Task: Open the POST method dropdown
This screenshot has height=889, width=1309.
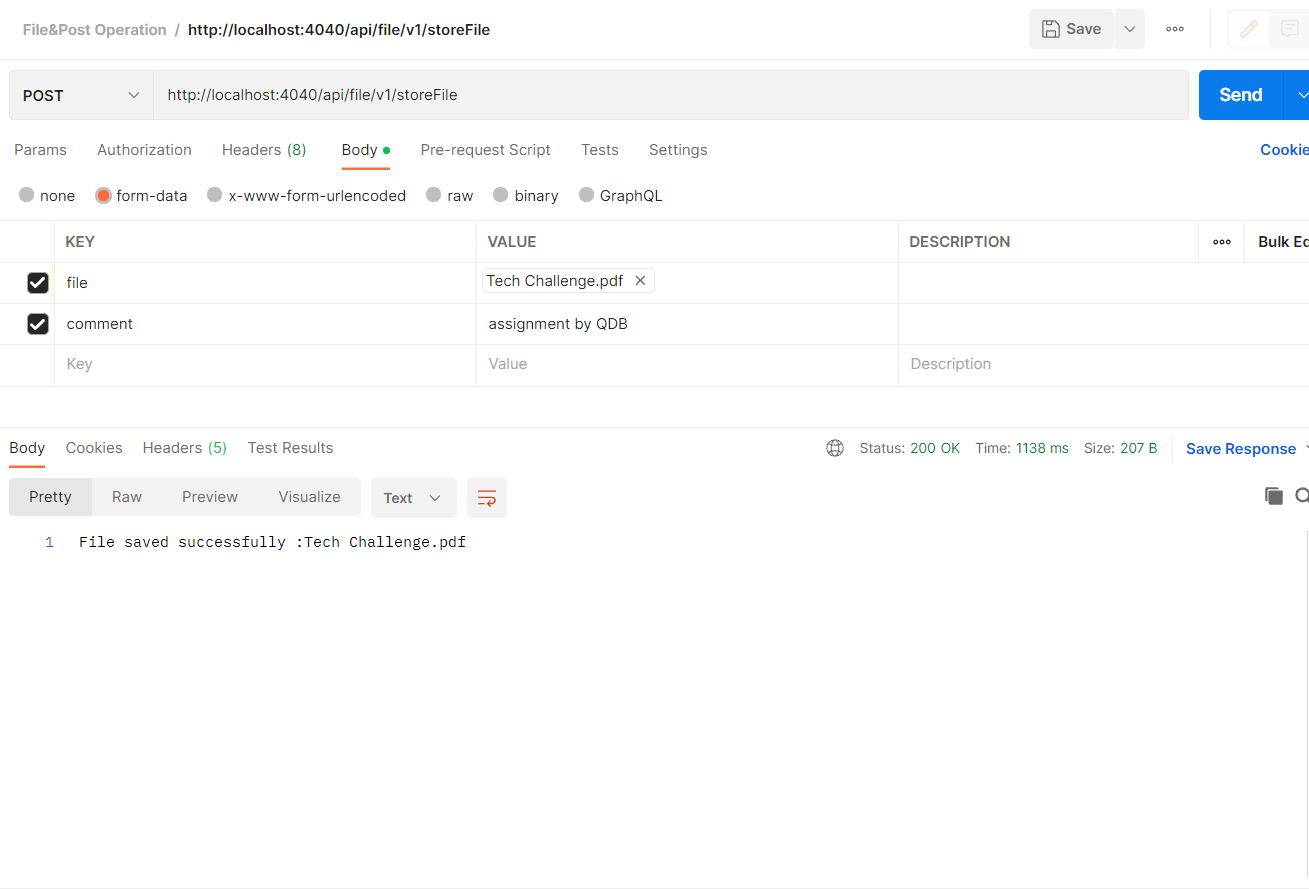Action: coord(80,94)
